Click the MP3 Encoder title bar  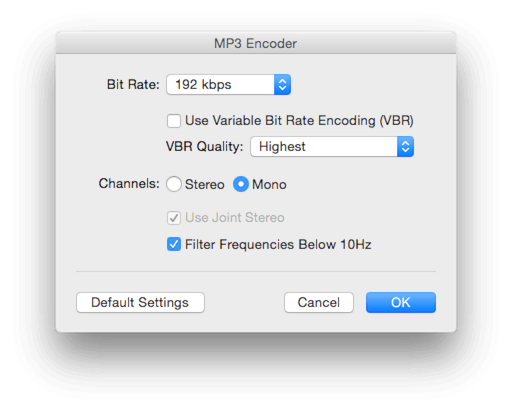tap(256, 43)
